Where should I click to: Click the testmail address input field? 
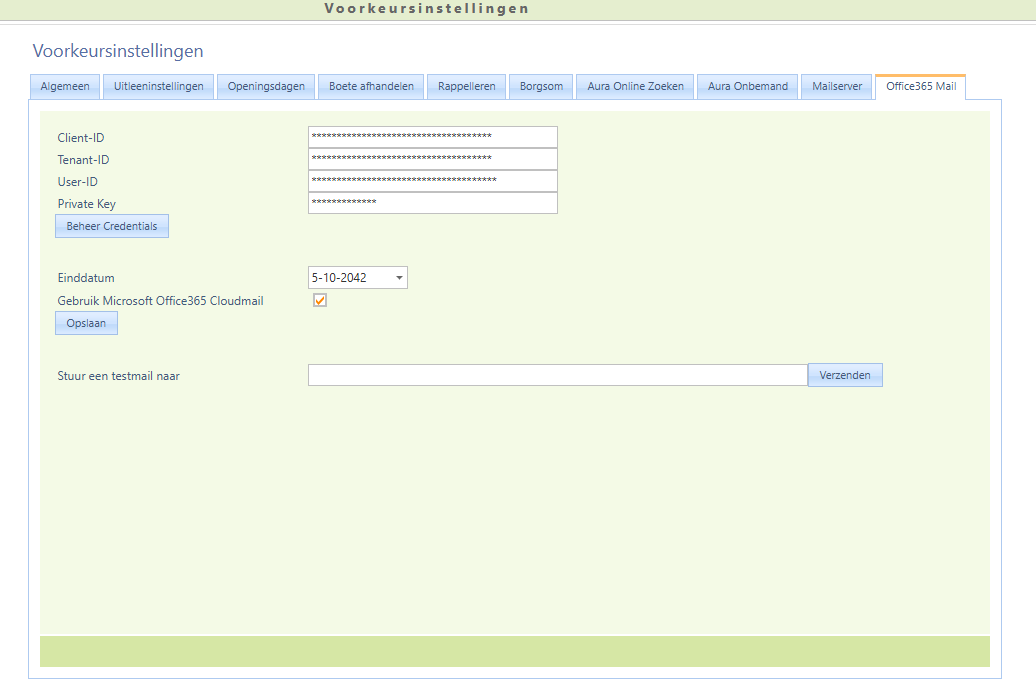557,375
